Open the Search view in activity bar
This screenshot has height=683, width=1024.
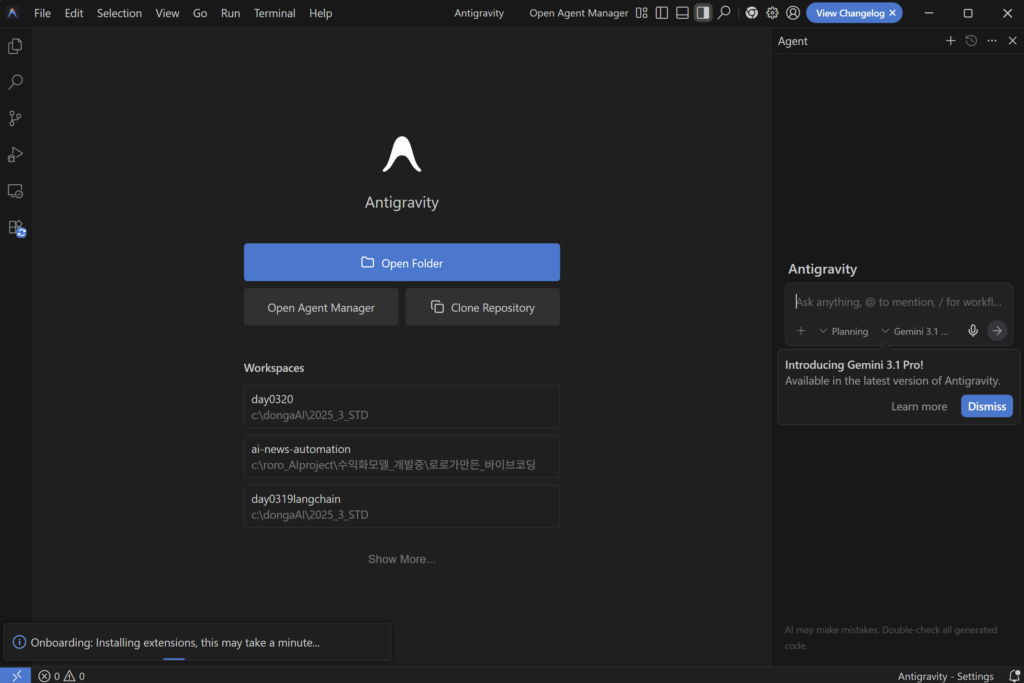coord(15,82)
